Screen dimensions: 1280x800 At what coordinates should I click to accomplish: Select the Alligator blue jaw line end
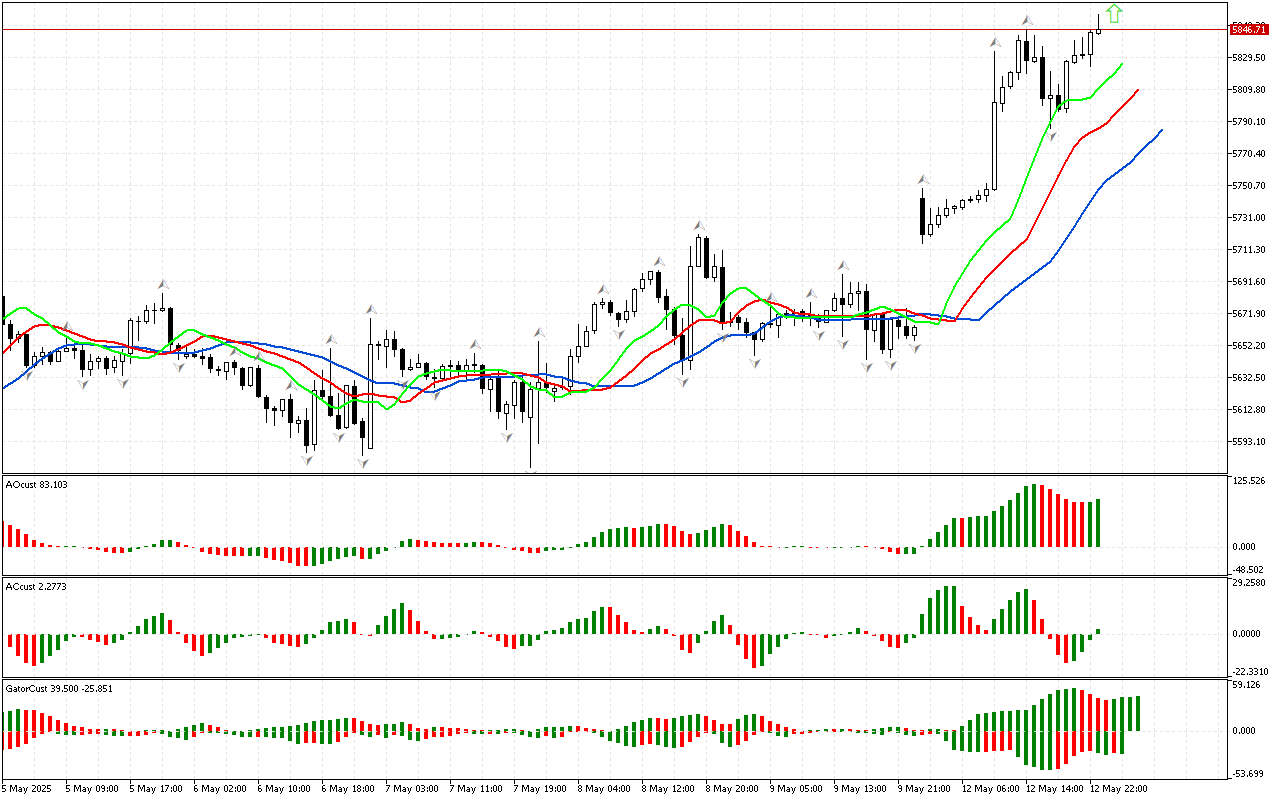1160,130
